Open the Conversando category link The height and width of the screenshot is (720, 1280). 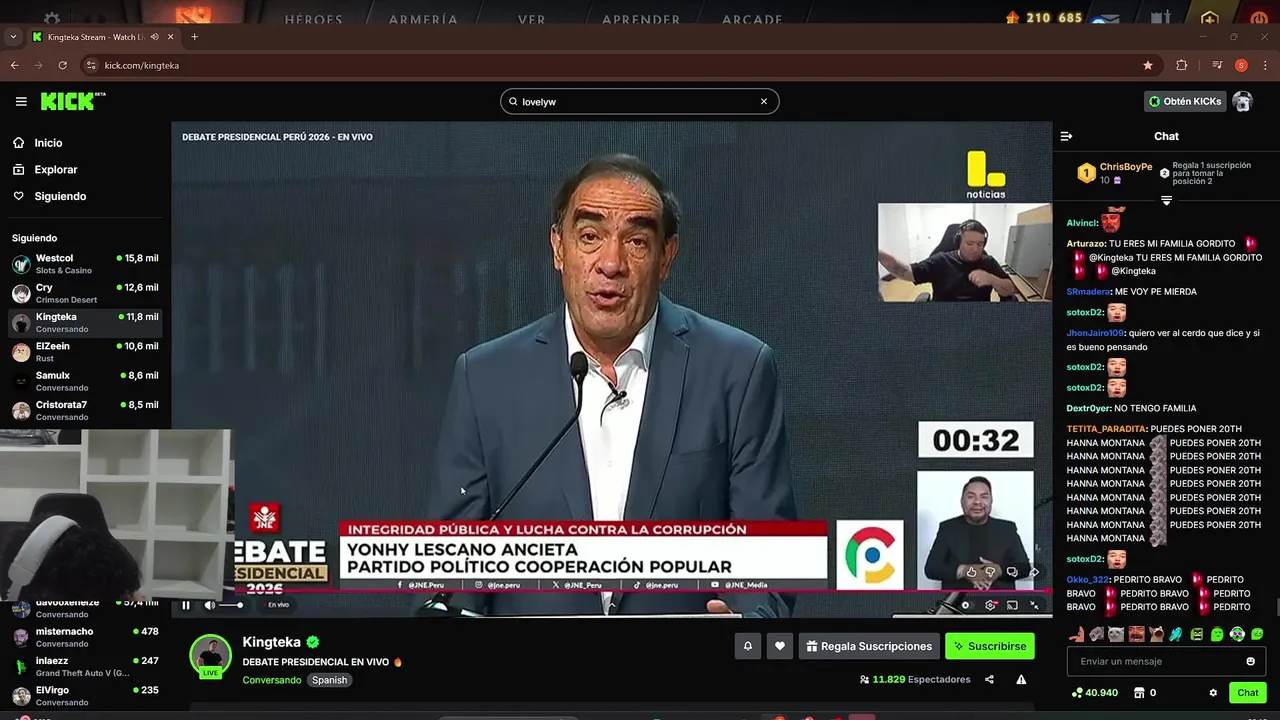coord(272,680)
